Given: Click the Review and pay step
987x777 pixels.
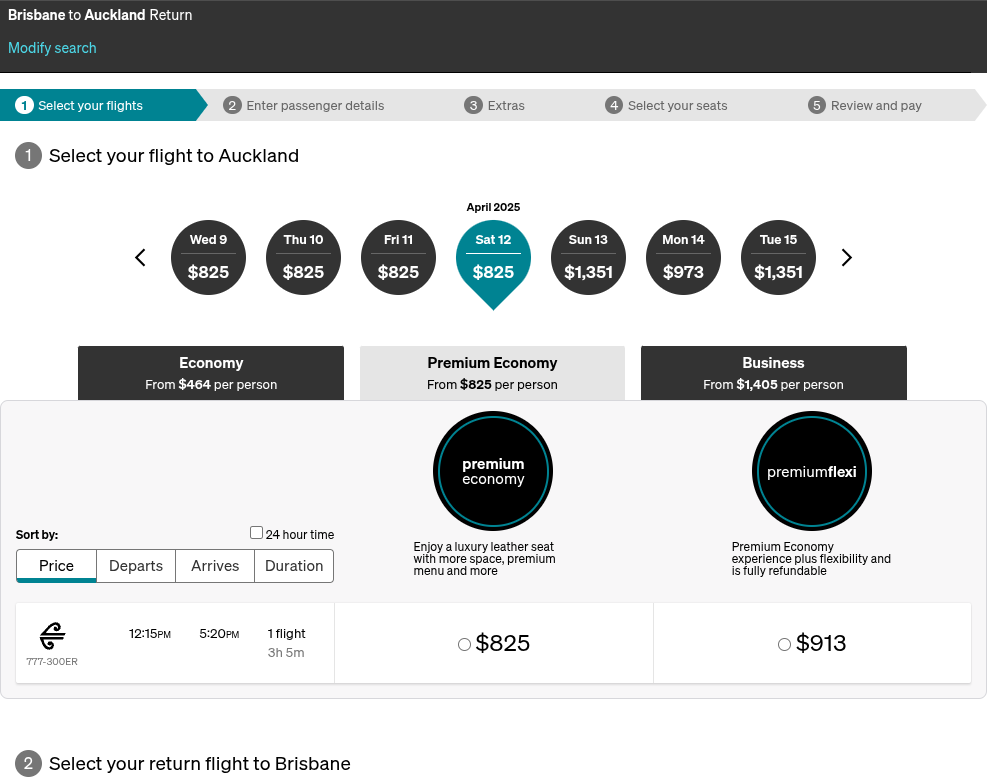Looking at the screenshot, I should (865, 105).
